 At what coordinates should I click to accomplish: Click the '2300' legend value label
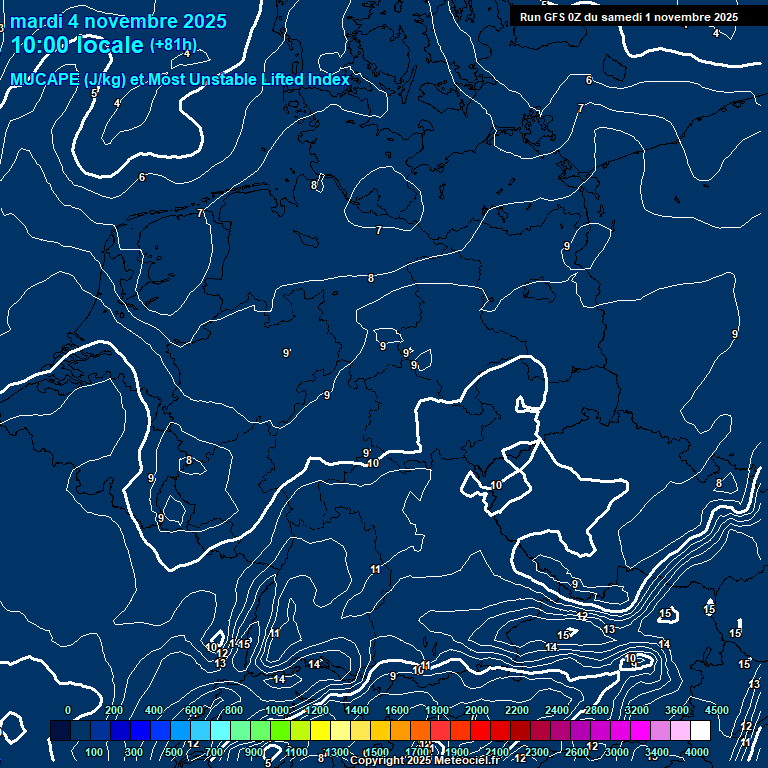(x=537, y=752)
